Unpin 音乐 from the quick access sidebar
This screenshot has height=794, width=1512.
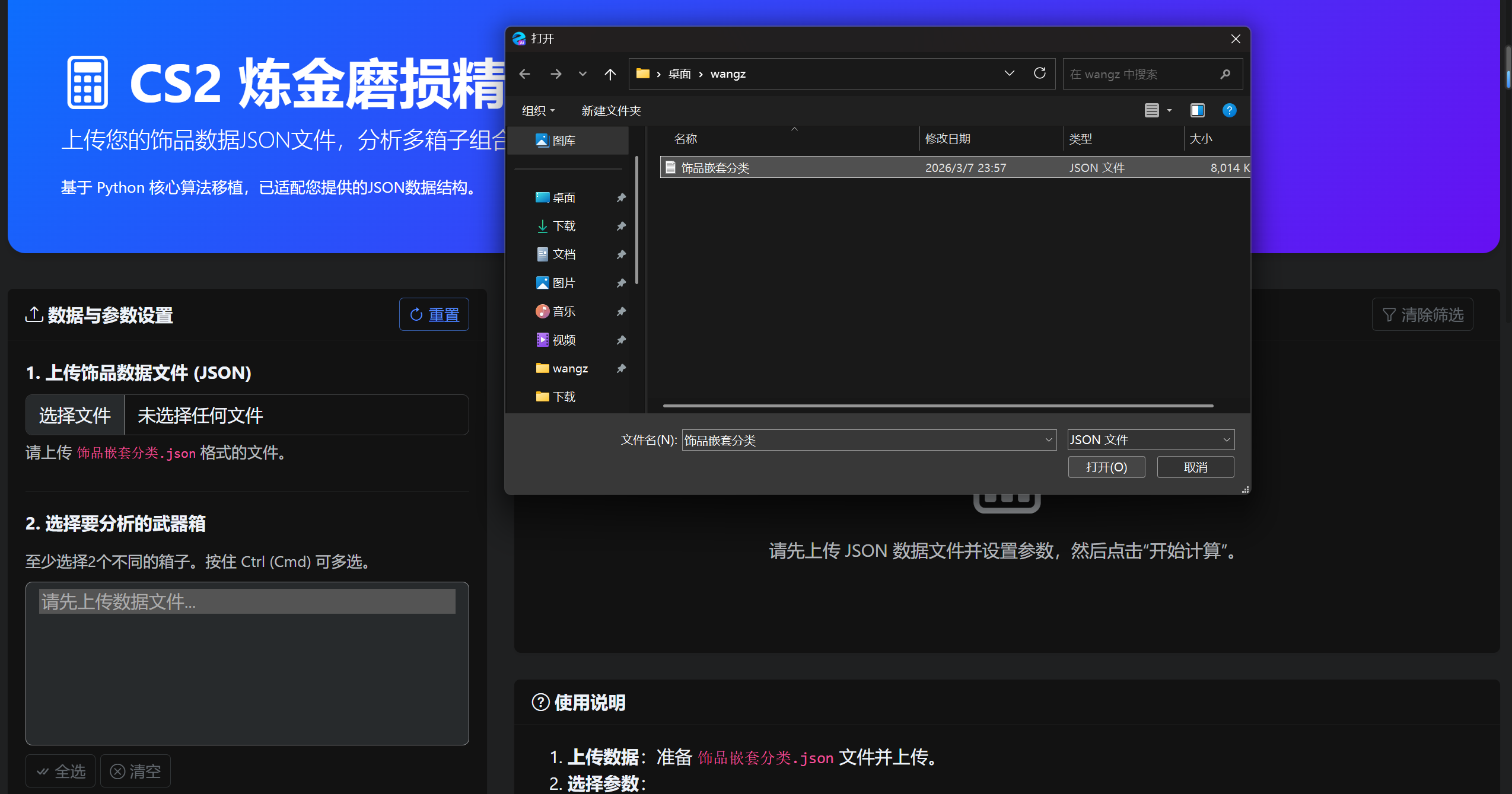pyautogui.click(x=620, y=311)
